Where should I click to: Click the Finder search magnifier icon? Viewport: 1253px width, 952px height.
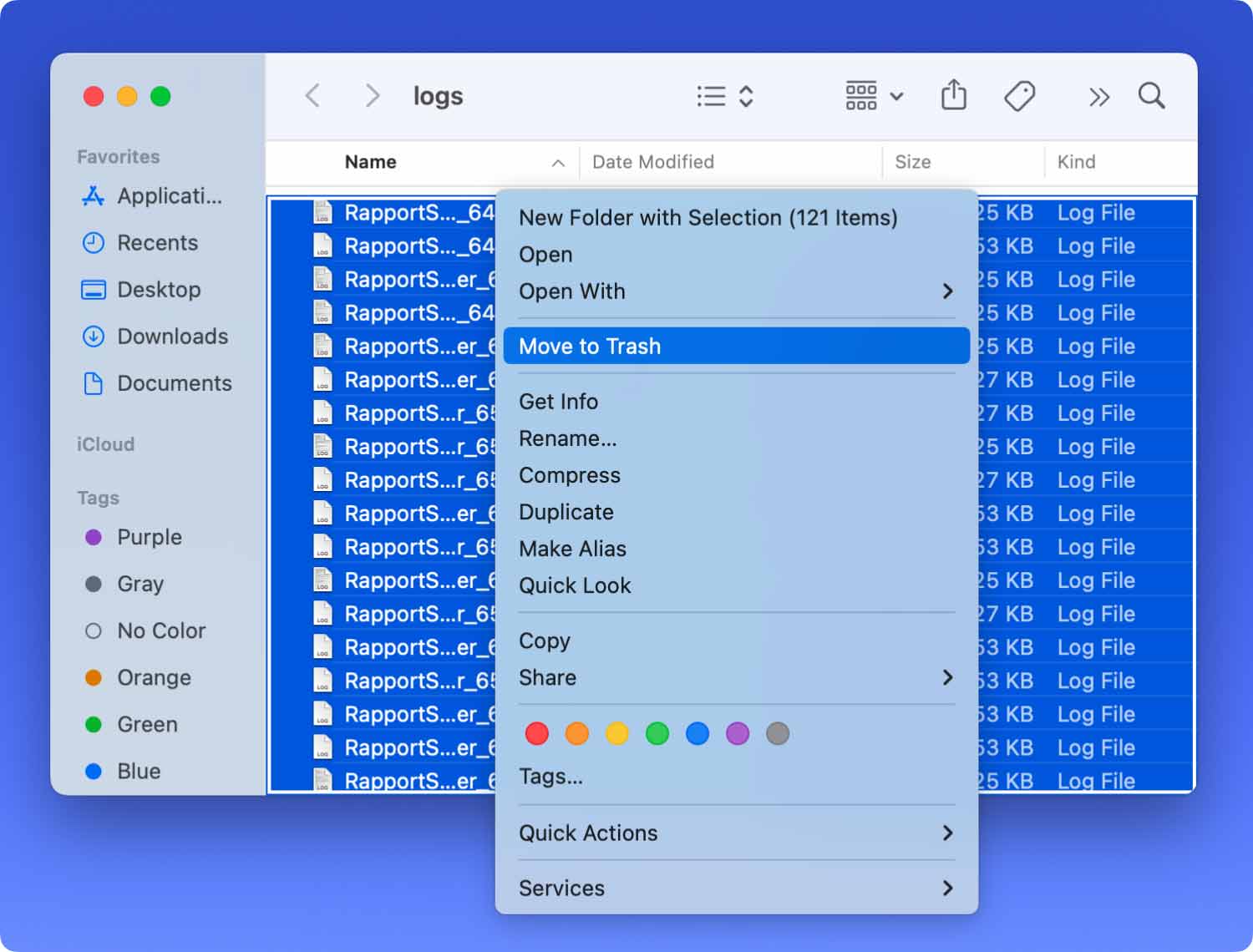point(1151,96)
